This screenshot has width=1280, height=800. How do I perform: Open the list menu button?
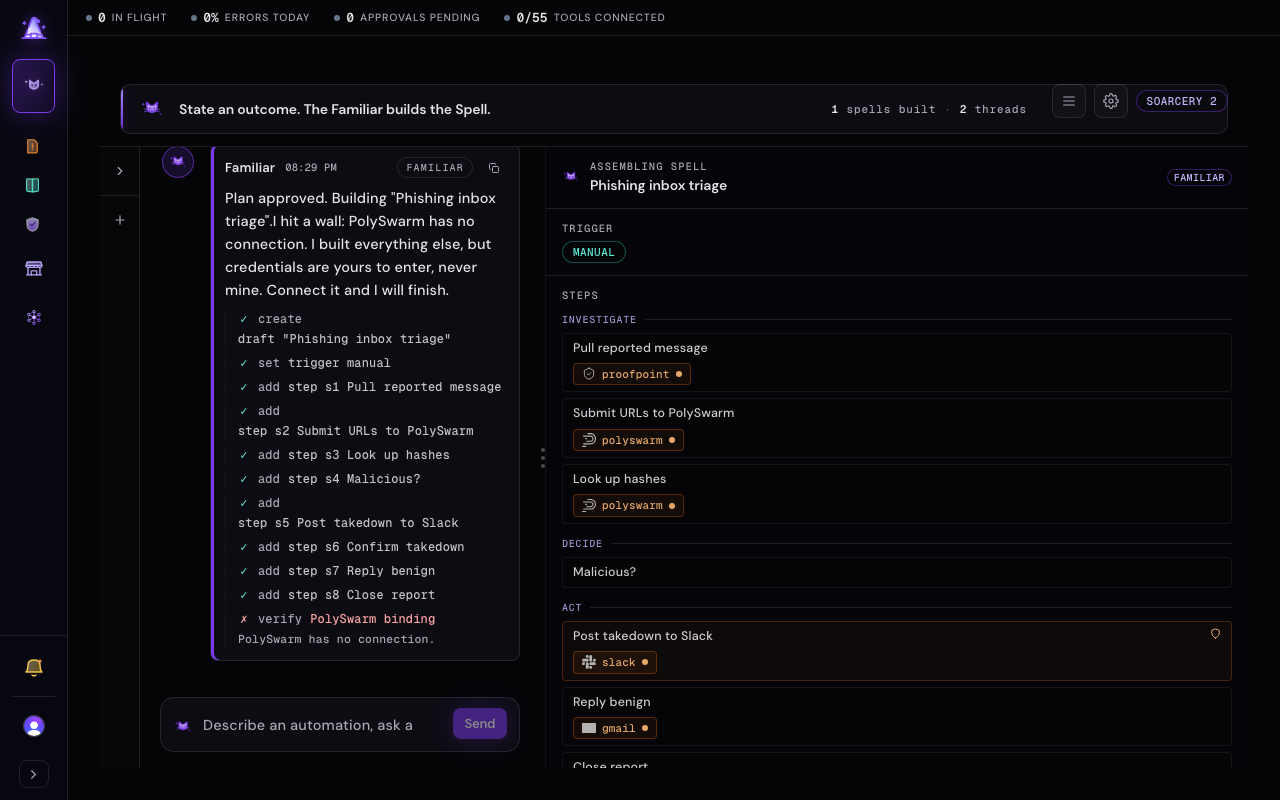[1069, 101]
